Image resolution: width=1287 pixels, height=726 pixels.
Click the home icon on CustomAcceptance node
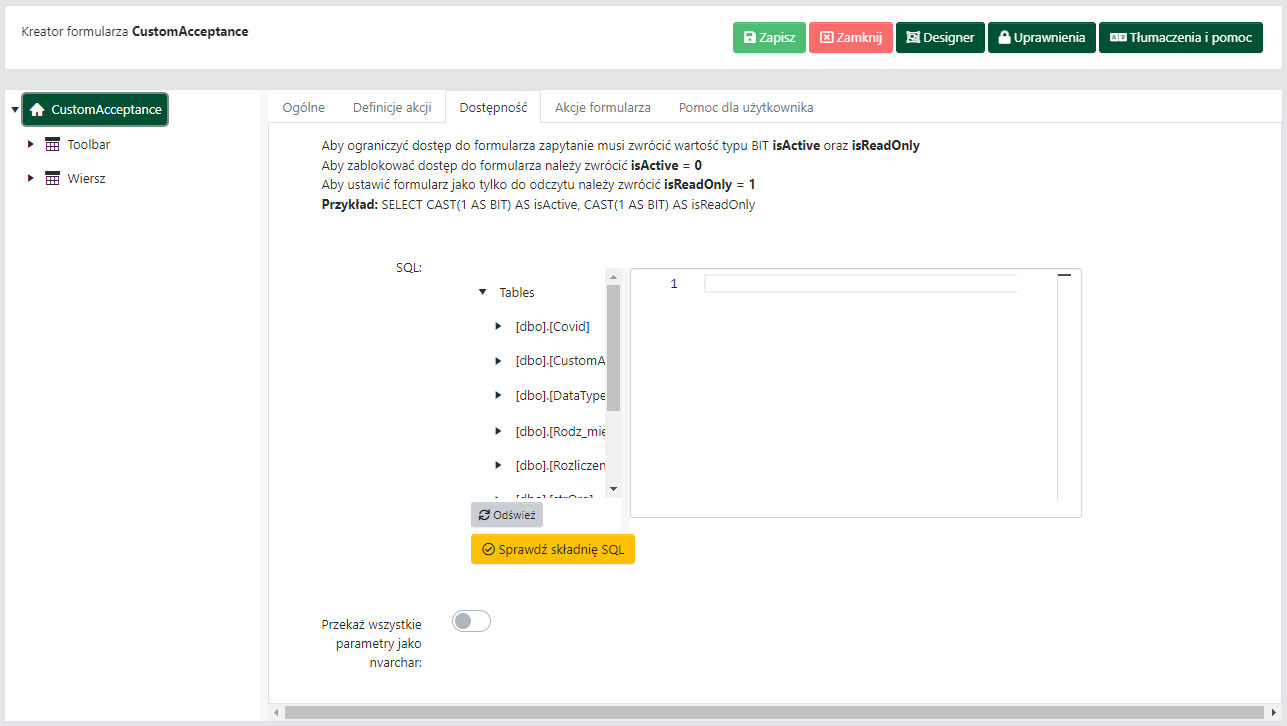pyautogui.click(x=37, y=110)
